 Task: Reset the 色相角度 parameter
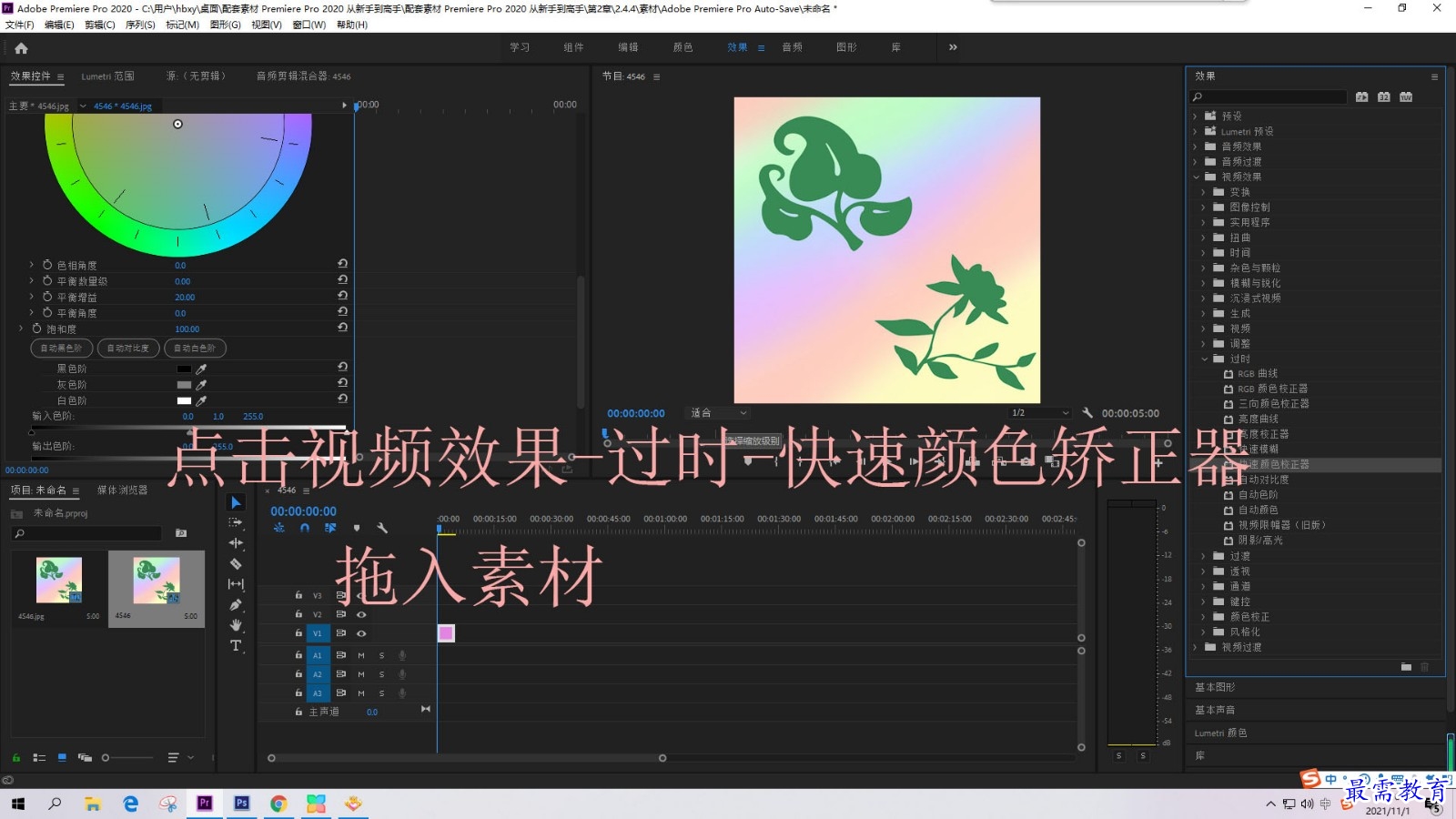point(342,264)
